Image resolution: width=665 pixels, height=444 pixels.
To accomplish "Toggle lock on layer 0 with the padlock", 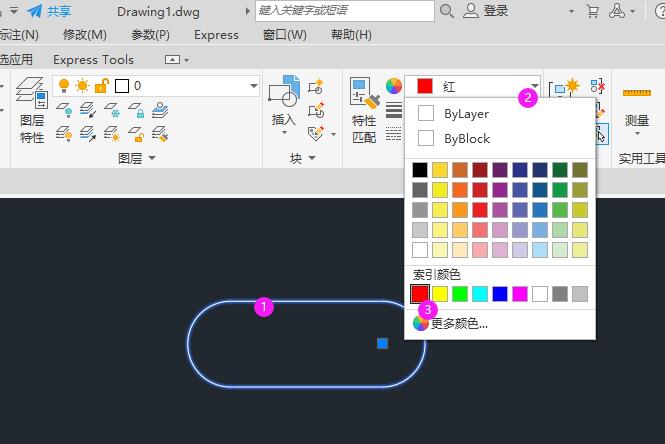I will [x=101, y=86].
